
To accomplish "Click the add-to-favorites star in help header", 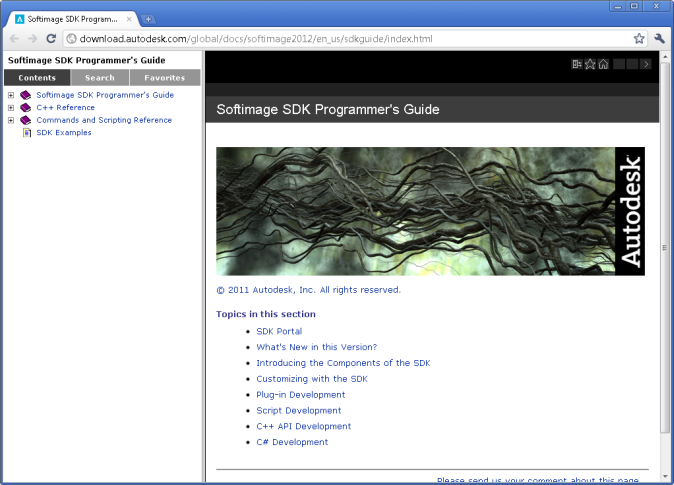I will tap(590, 64).
